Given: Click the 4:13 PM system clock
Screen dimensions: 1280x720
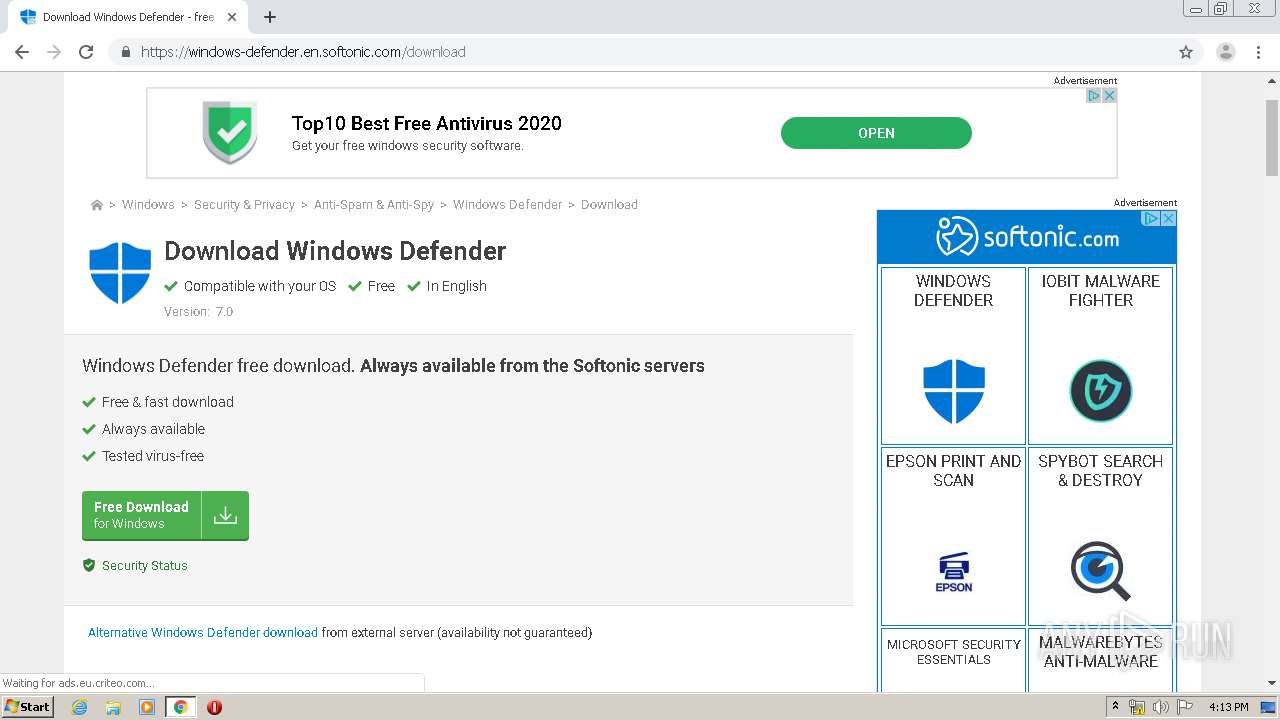Looking at the screenshot, I should 1228,707.
